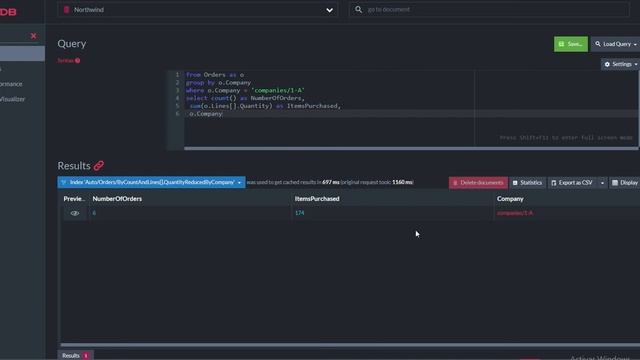The image size is (640, 360).
Task: Click the Previe.. column header
Action: (x=74, y=199)
